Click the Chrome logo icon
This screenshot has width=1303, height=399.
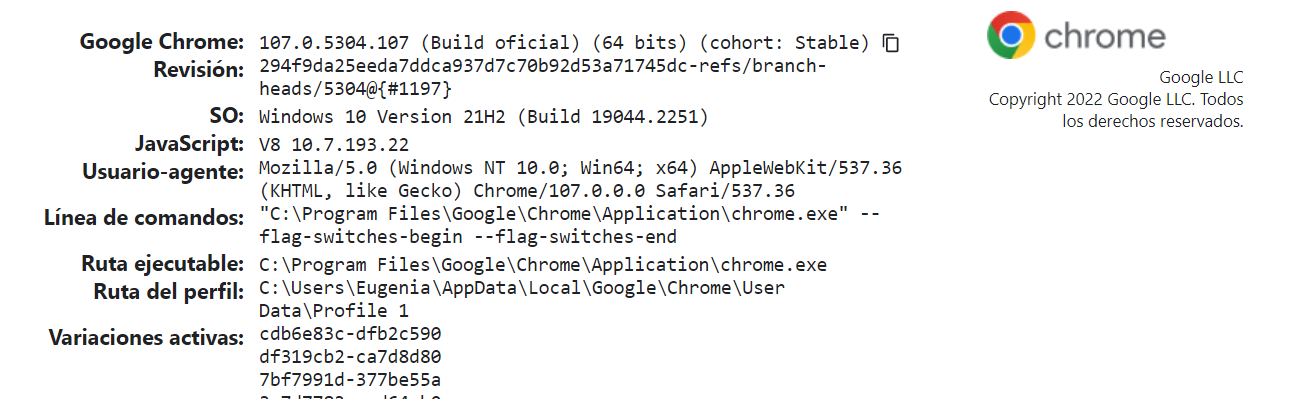coord(1010,36)
